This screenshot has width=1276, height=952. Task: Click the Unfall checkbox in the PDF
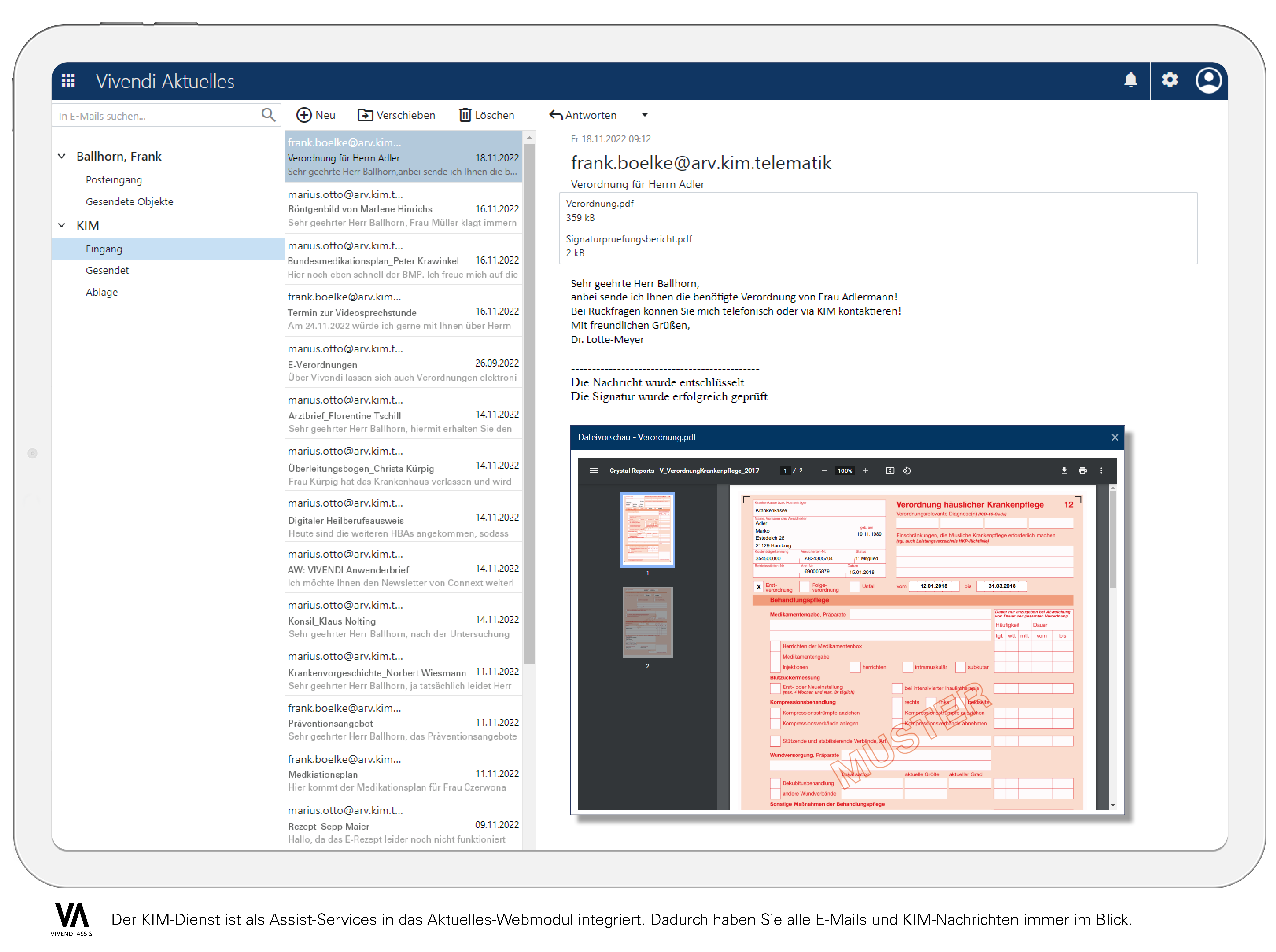point(855,587)
